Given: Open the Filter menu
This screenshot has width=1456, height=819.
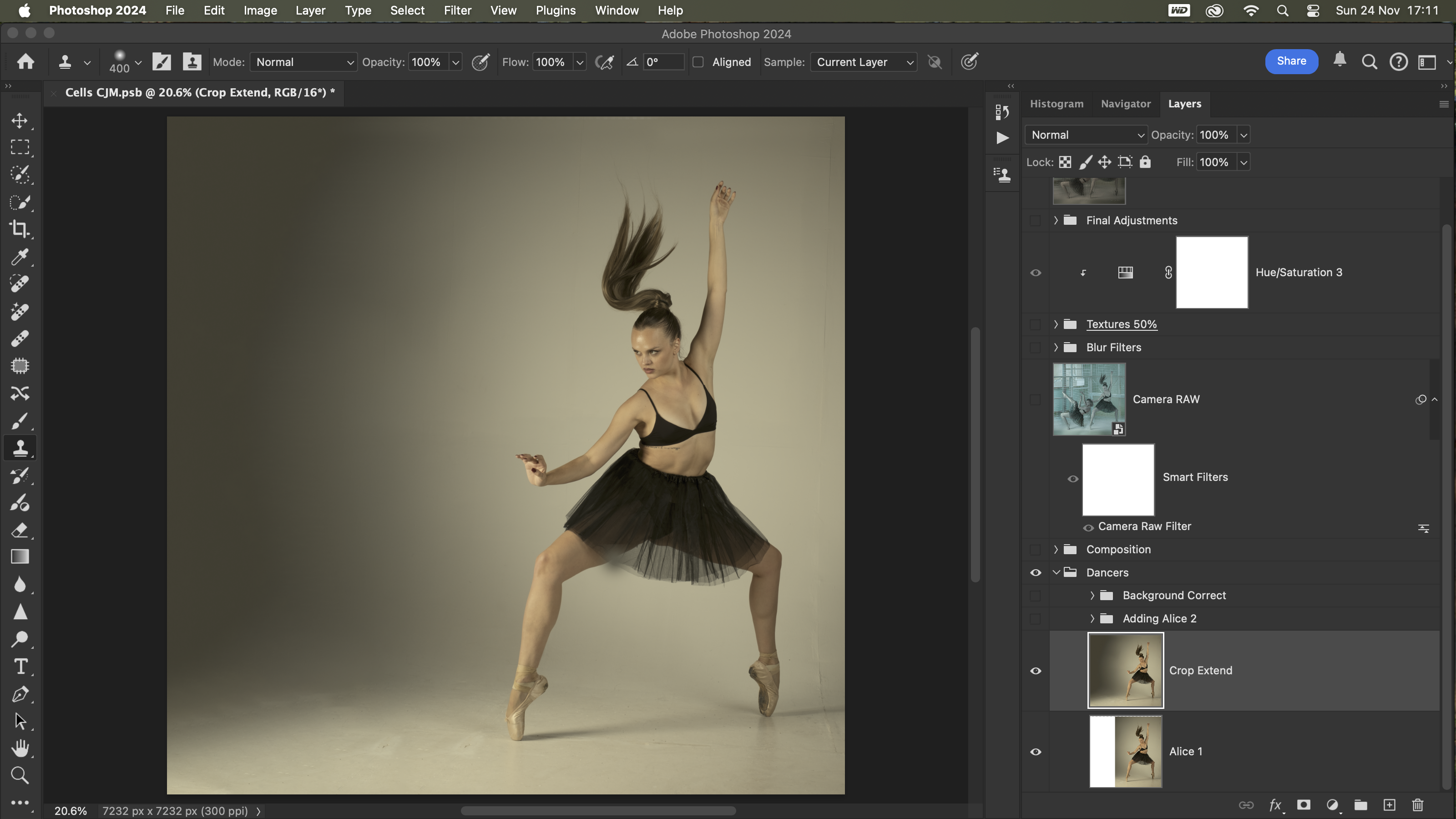Looking at the screenshot, I should (x=457, y=10).
